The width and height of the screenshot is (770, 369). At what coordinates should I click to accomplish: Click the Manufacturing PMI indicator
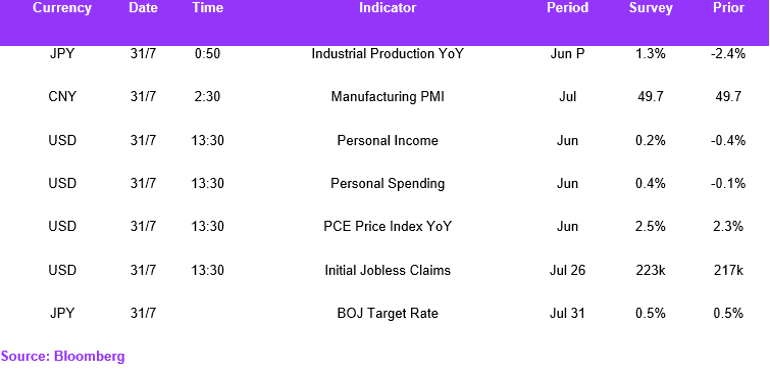click(387, 97)
